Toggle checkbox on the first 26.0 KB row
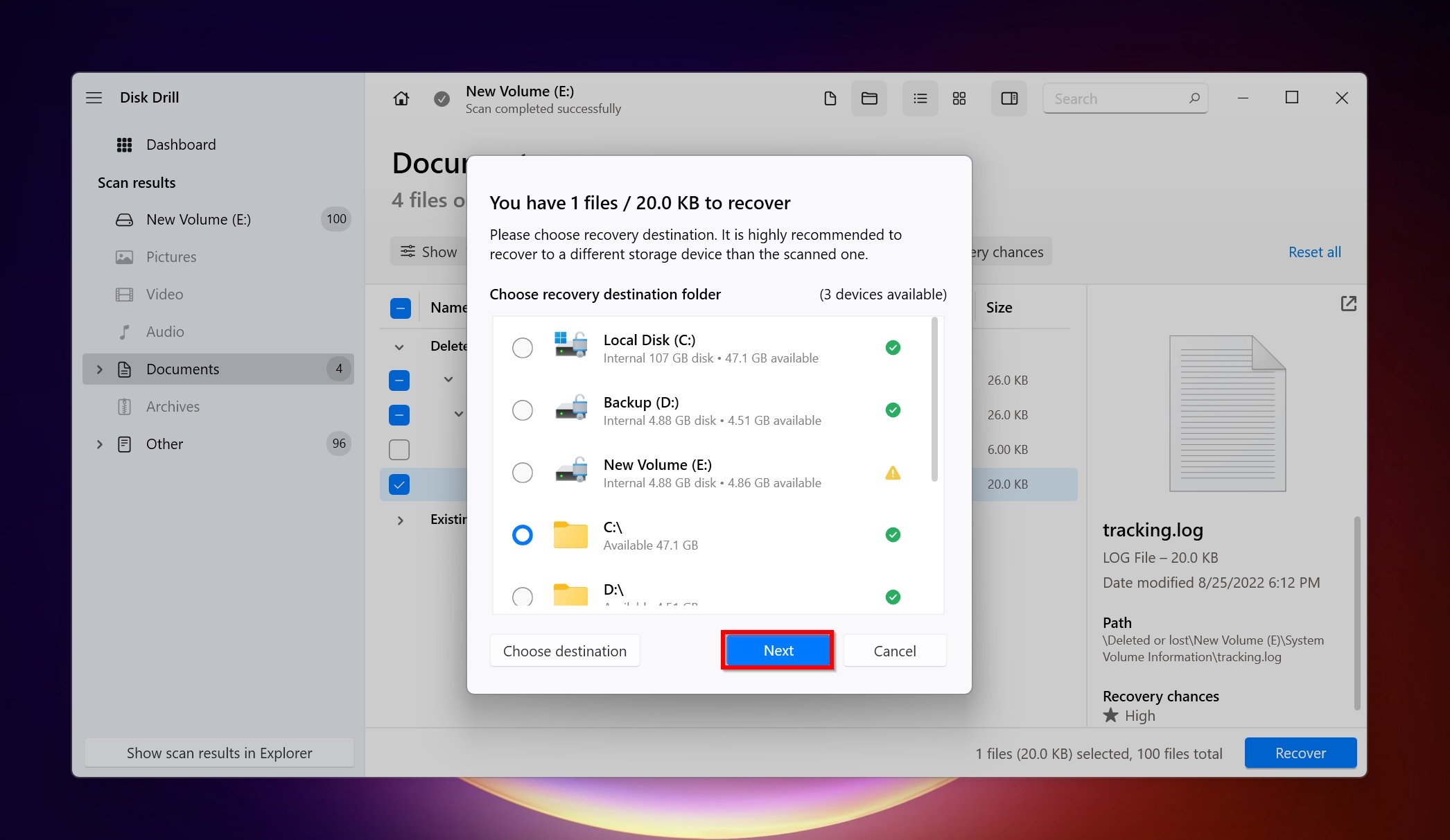 (399, 380)
